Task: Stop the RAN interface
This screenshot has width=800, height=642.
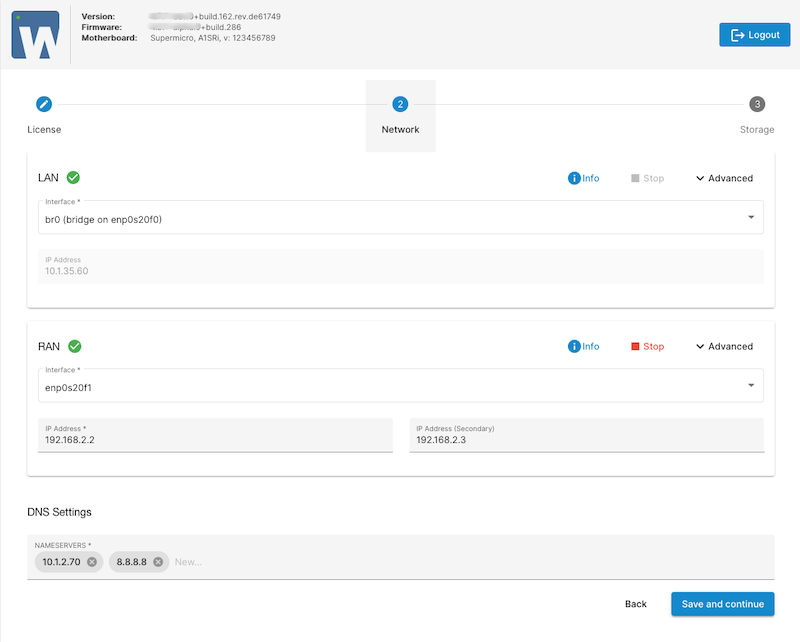Action: (647, 346)
